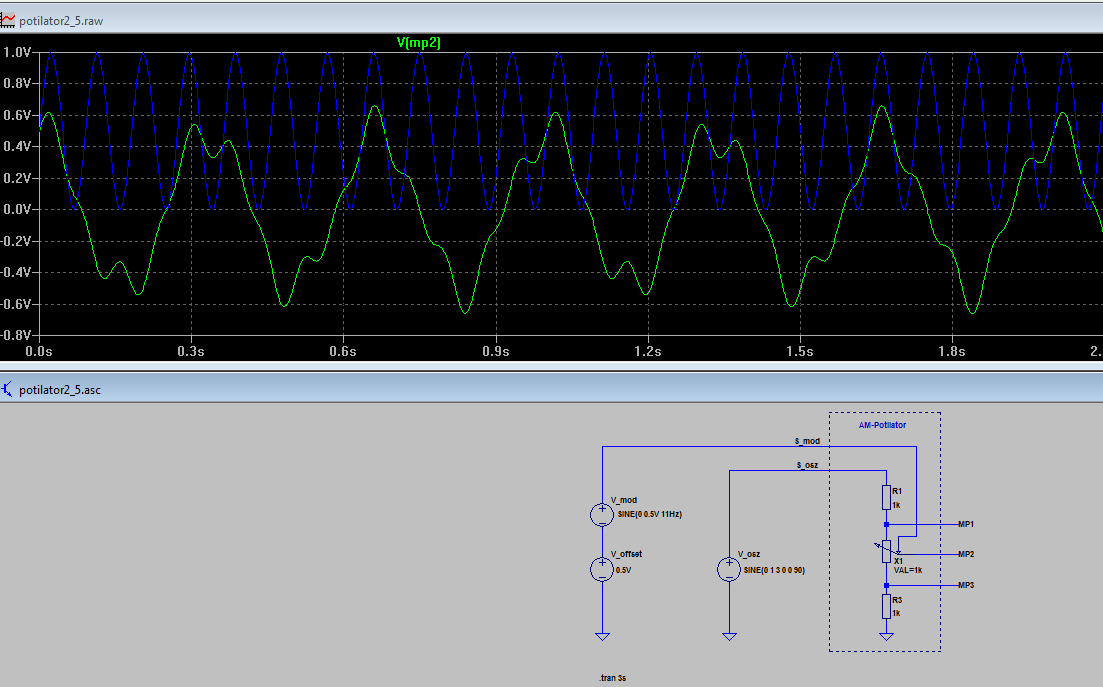Click the SINE(0 0.5V 11Hz) value text
This screenshot has width=1103, height=687.
(x=649, y=515)
